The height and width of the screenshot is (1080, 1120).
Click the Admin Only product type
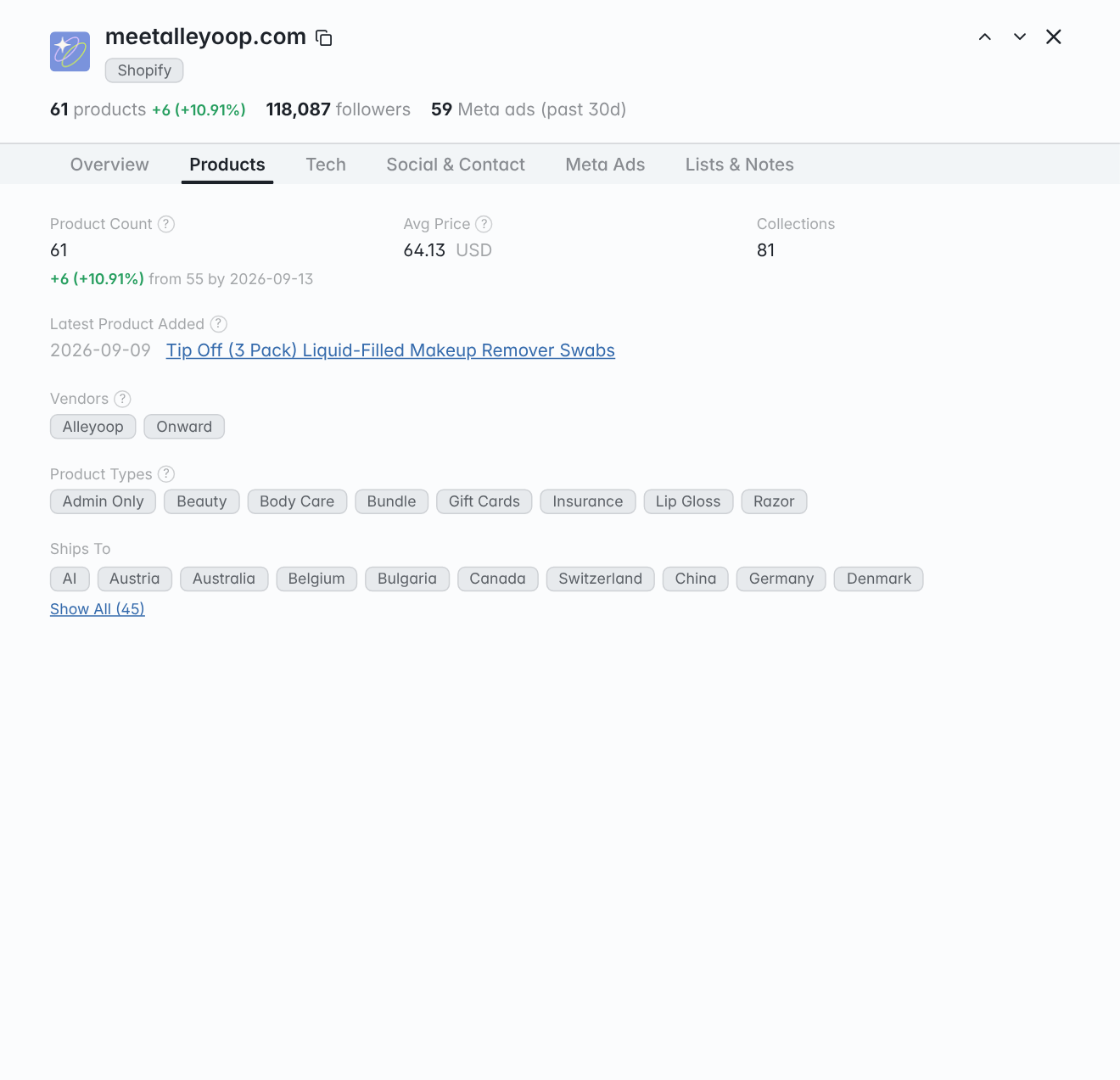103,501
